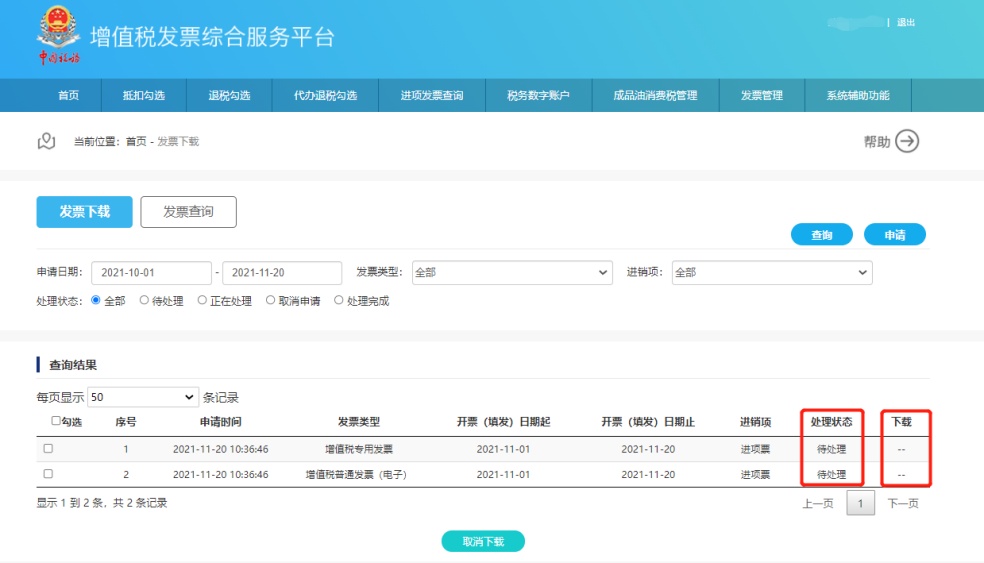Click the 取消下载 button
Image resolution: width=984 pixels, height=563 pixels.
coord(483,541)
